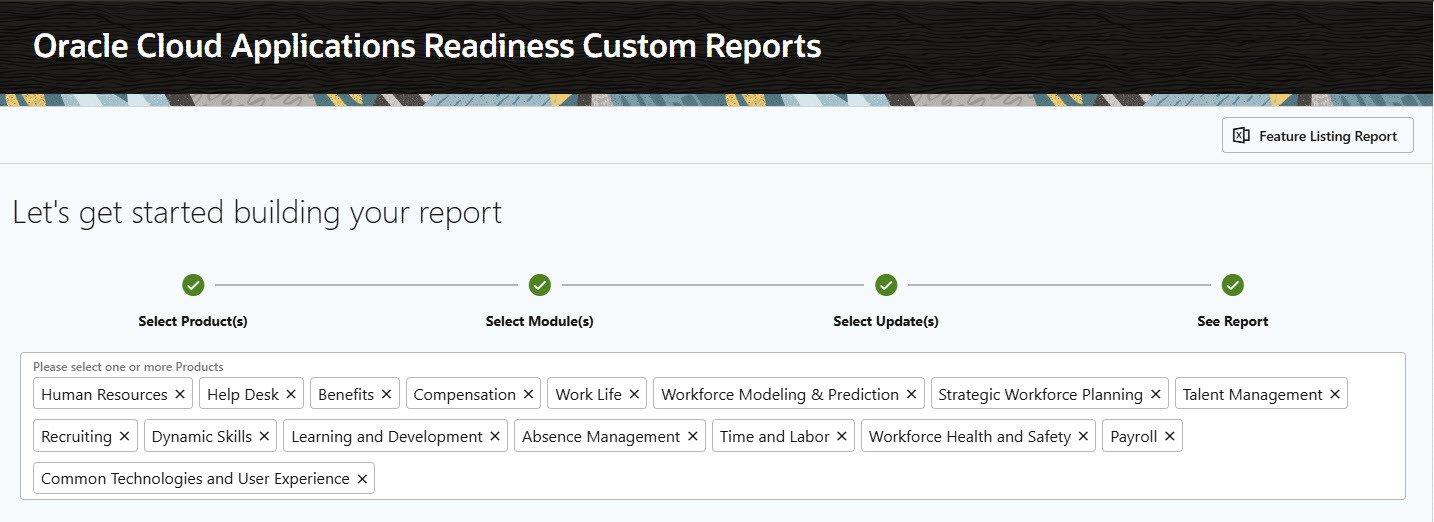Go to the Select Update(s) step label

click(886, 322)
